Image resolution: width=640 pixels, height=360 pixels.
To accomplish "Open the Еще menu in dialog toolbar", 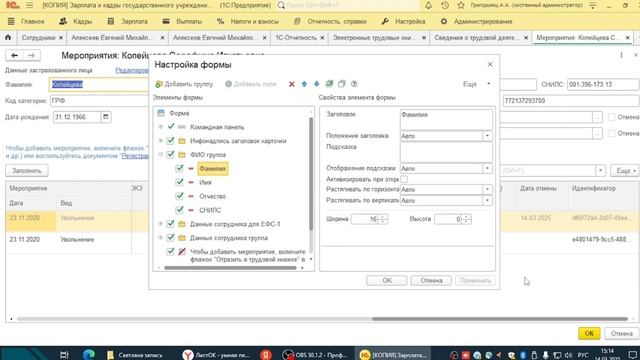I will pyautogui.click(x=476, y=84).
